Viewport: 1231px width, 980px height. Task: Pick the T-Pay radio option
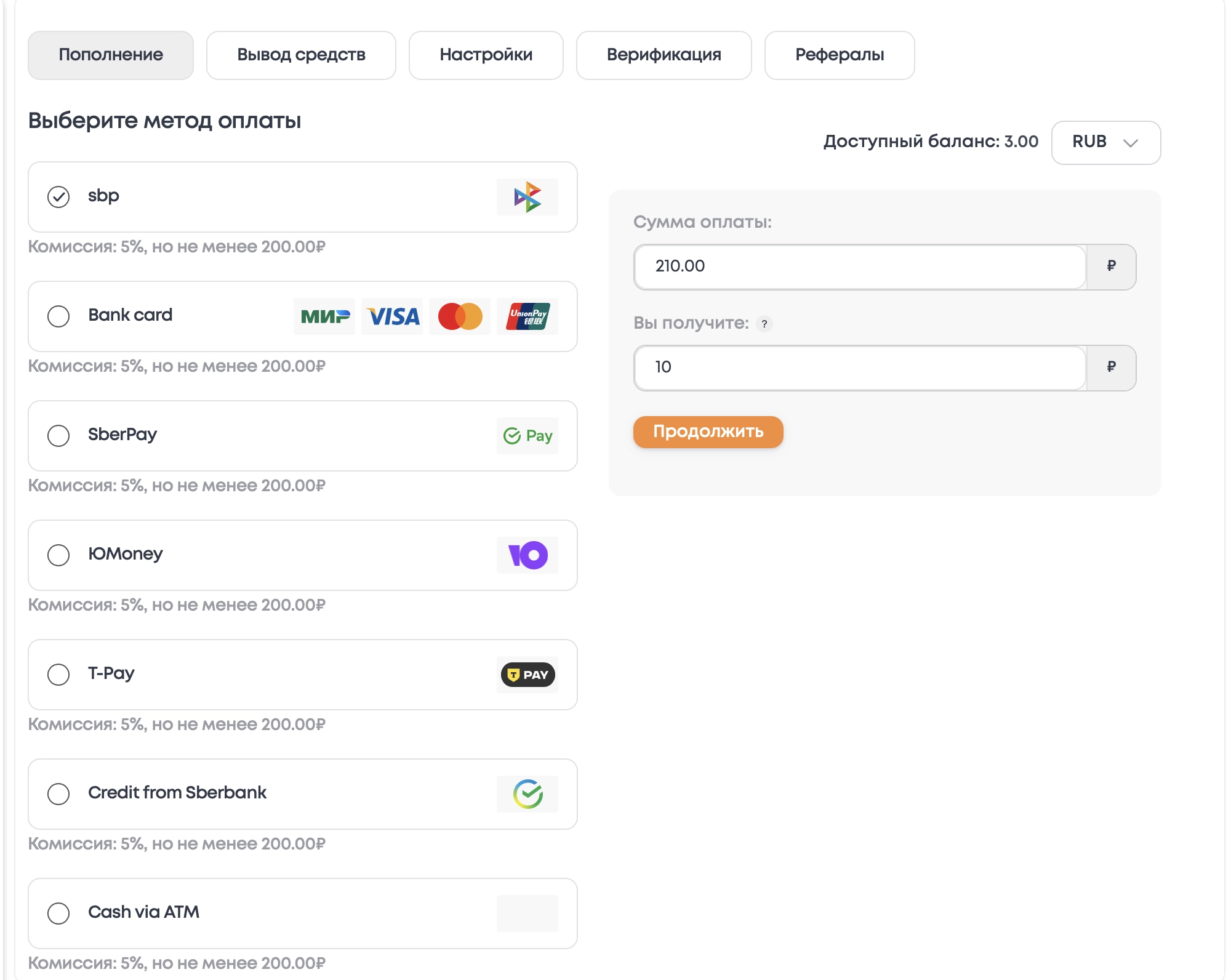pyautogui.click(x=58, y=675)
